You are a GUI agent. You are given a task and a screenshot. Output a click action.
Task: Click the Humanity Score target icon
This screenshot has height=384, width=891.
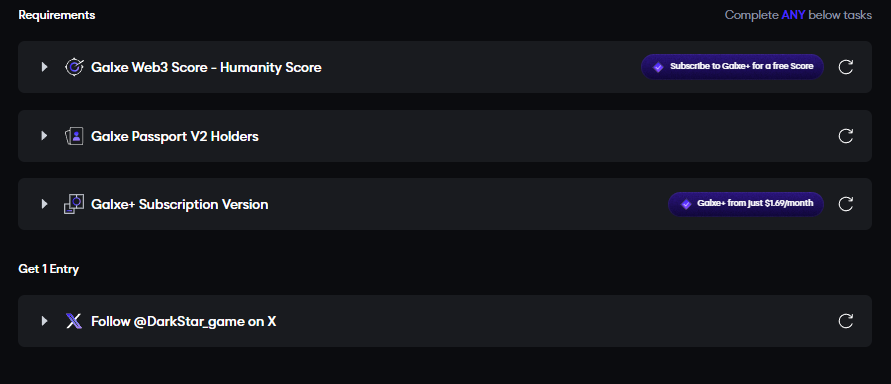coord(74,67)
